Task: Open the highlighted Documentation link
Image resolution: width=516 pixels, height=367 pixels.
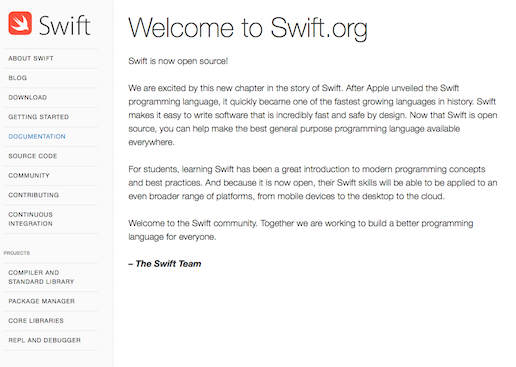Action: pyautogui.click(x=37, y=136)
